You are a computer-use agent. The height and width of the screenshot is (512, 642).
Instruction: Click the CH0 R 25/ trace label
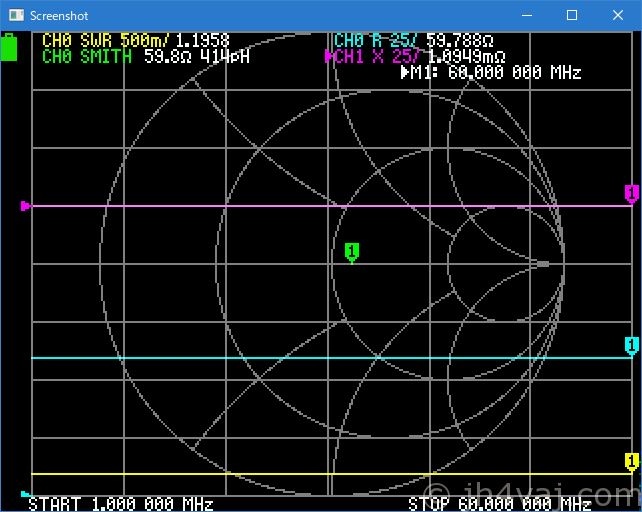click(x=375, y=41)
